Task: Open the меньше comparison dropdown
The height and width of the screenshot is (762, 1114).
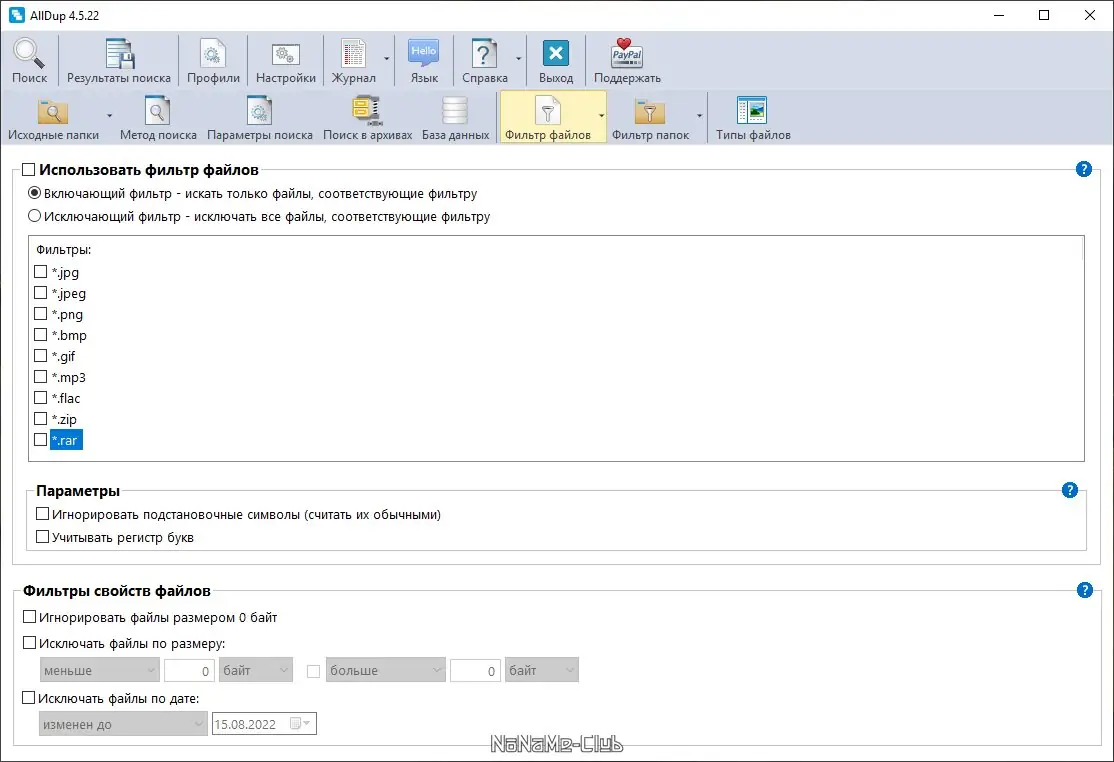Action: coord(99,670)
